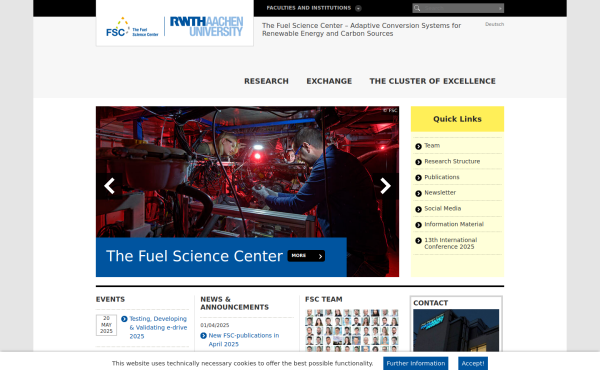Click the arrow bullet beside Social Media
This screenshot has height=375, width=600.
[418, 209]
